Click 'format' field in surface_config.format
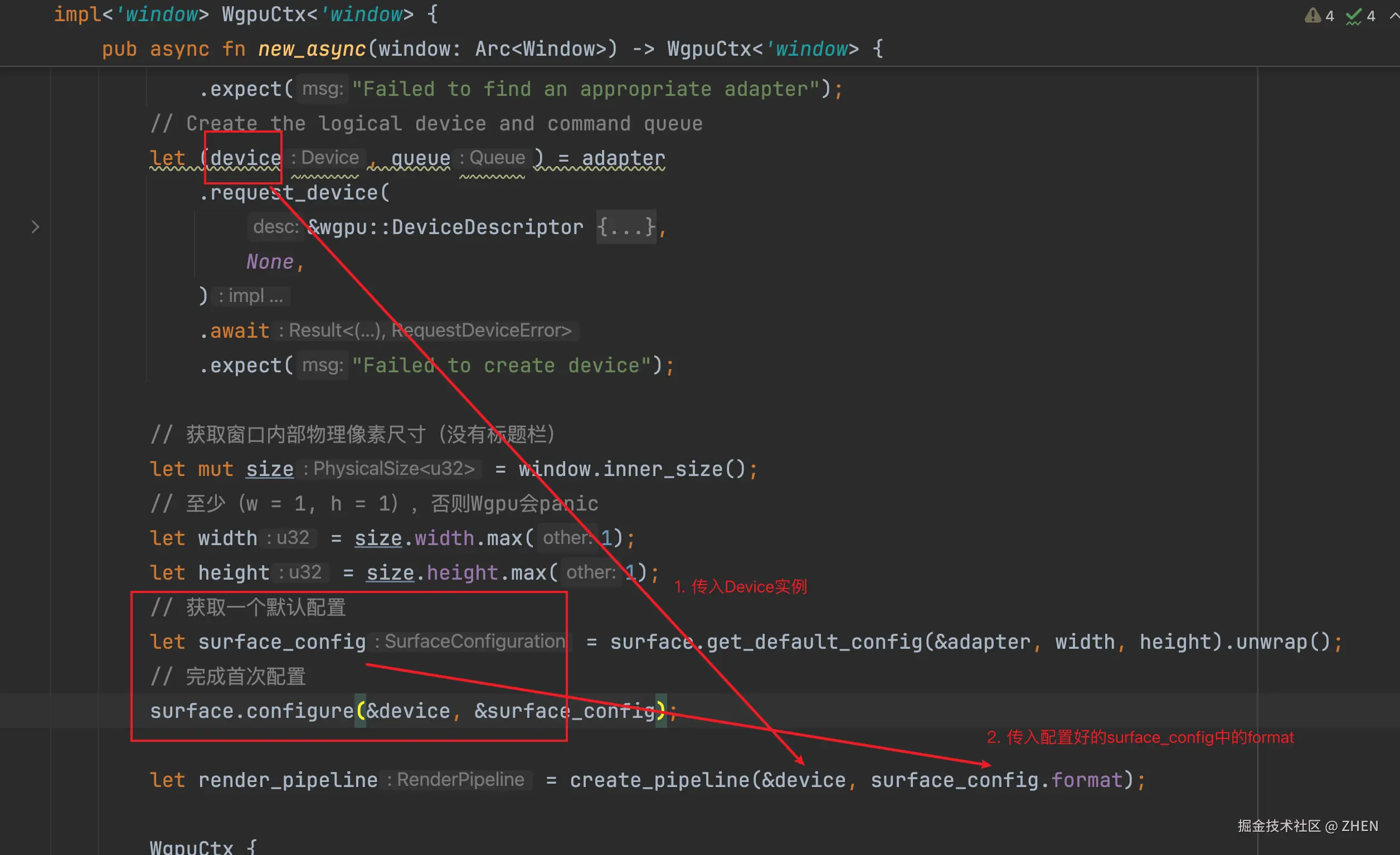Image resolution: width=1400 pixels, height=855 pixels. pyautogui.click(x=1086, y=780)
